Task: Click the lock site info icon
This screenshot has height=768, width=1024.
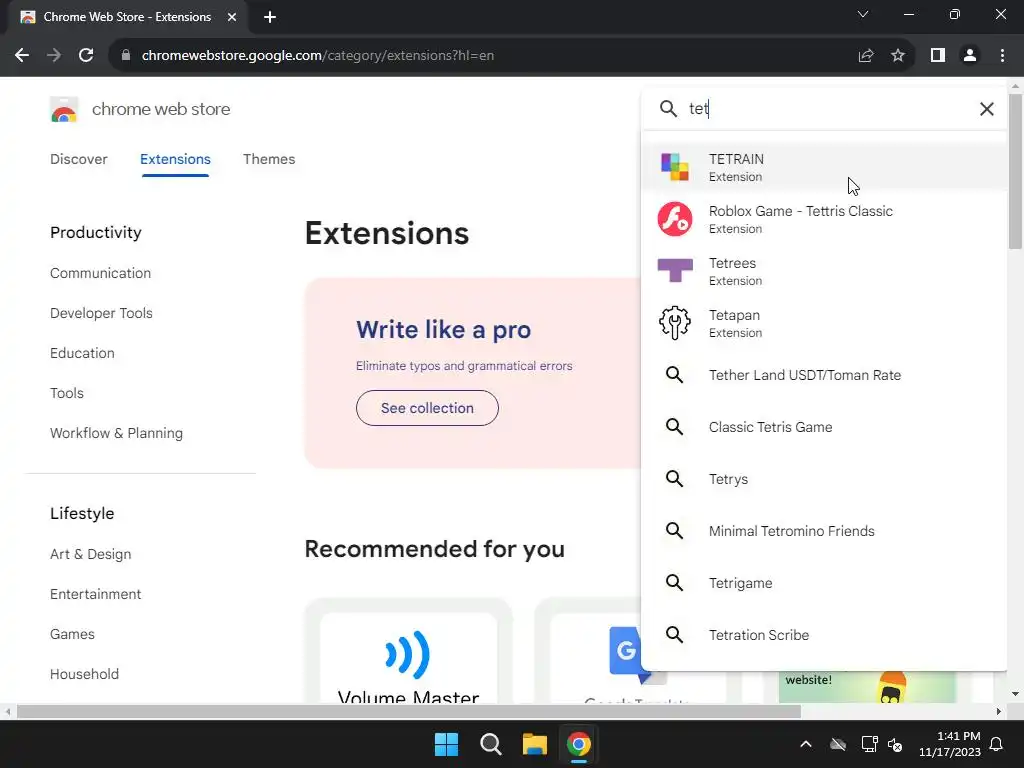Action: click(126, 56)
